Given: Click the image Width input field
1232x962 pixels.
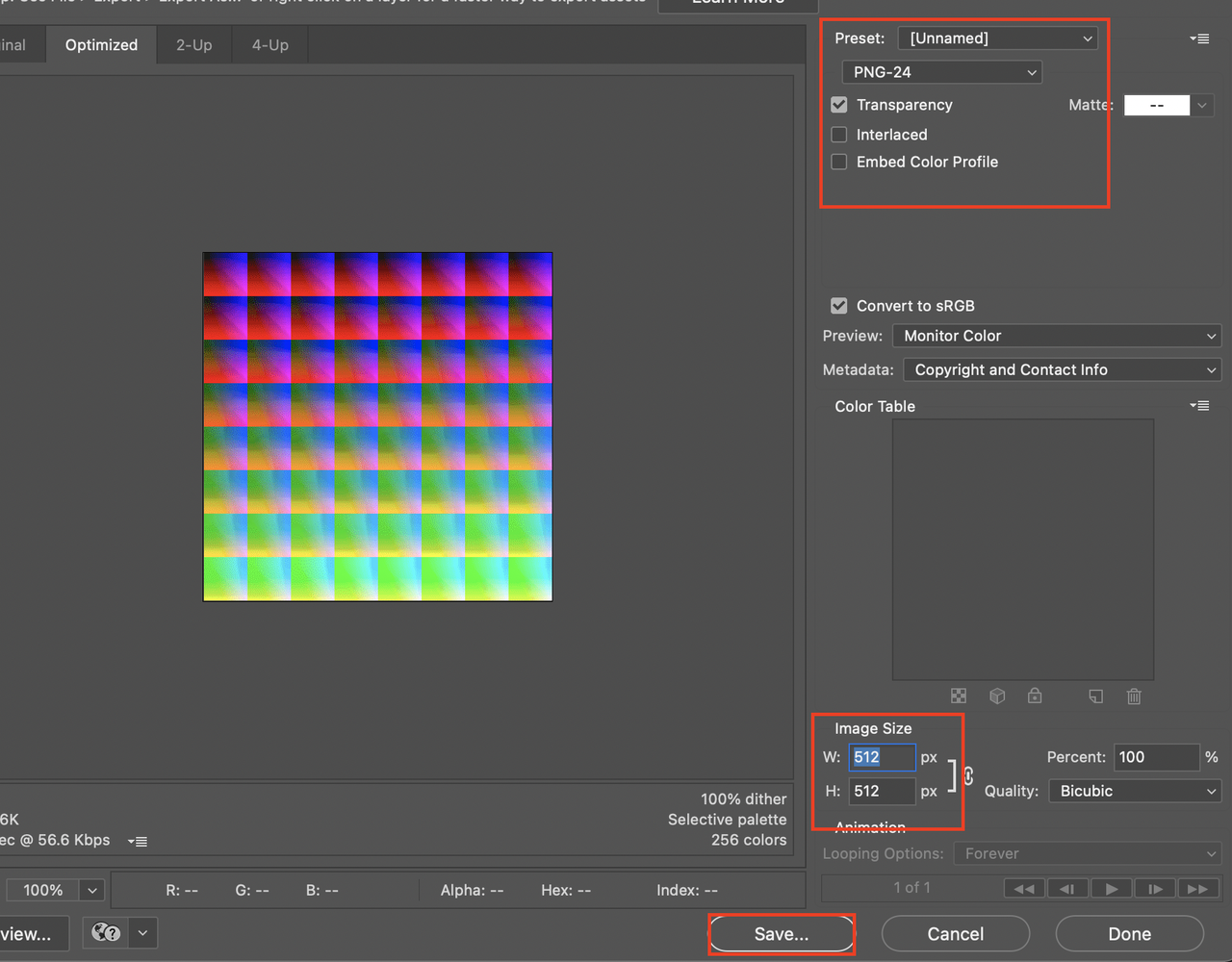Looking at the screenshot, I should [x=882, y=757].
